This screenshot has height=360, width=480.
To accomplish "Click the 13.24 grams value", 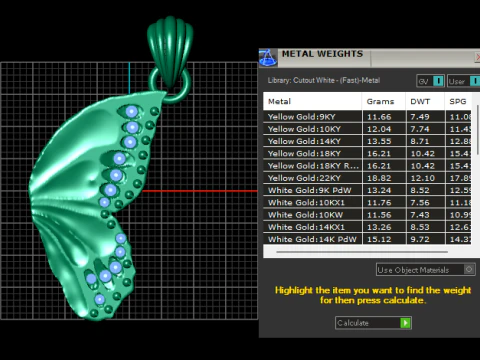I will pos(379,190).
